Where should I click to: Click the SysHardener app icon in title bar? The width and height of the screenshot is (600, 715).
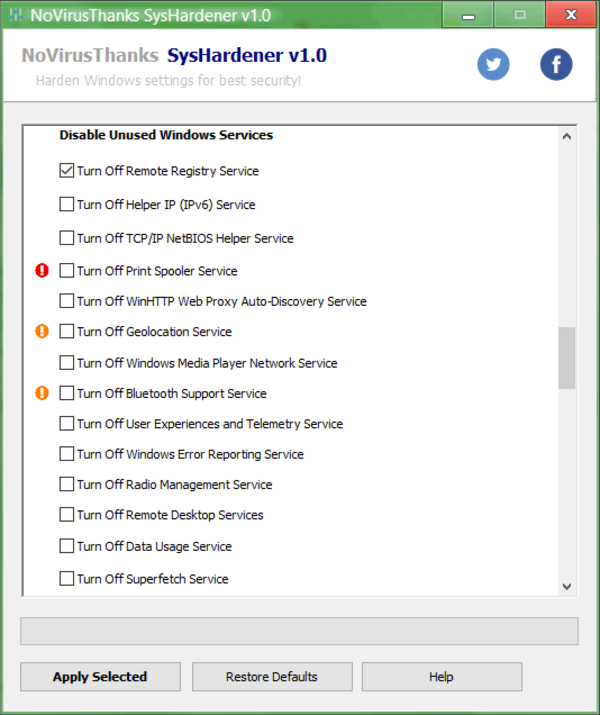tap(16, 15)
